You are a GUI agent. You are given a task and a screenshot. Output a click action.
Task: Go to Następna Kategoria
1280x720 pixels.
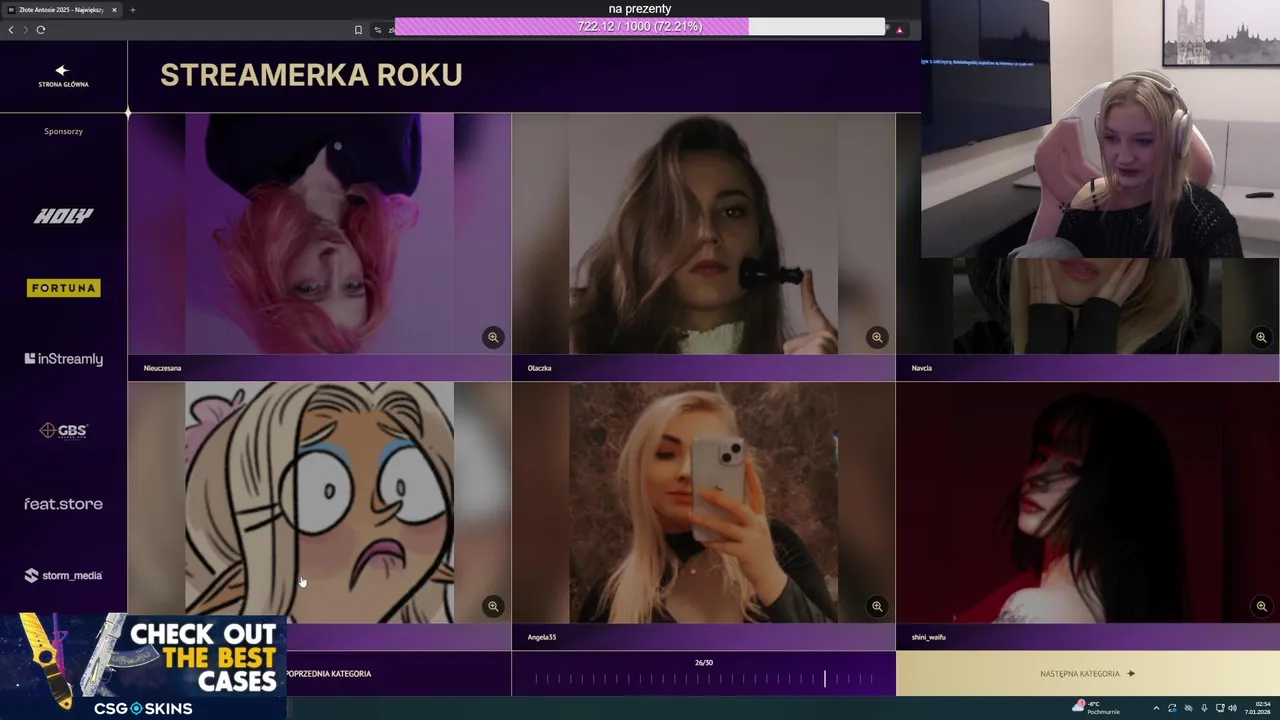click(x=1087, y=673)
